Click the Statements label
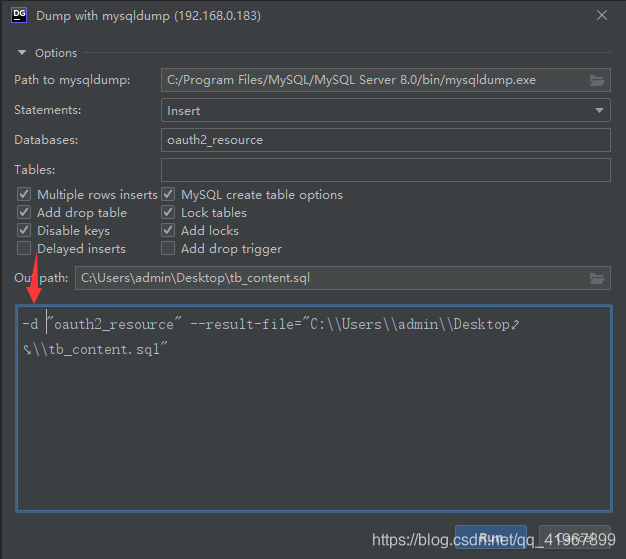Viewport: 626px width, 559px height. pyautogui.click(x=48, y=110)
